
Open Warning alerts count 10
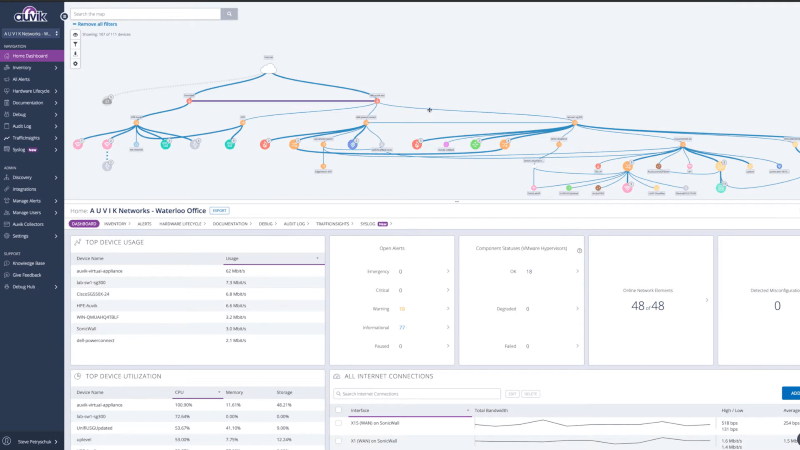[402, 309]
